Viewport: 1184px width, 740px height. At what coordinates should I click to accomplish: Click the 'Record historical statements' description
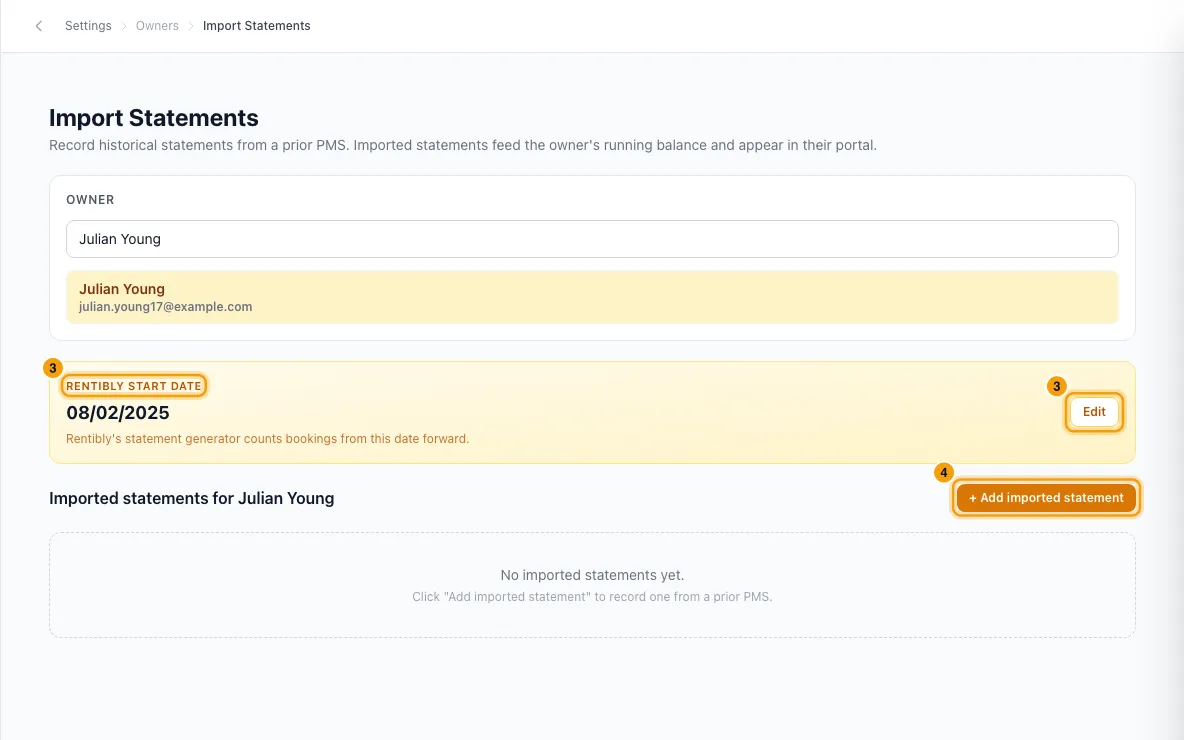[463, 145]
